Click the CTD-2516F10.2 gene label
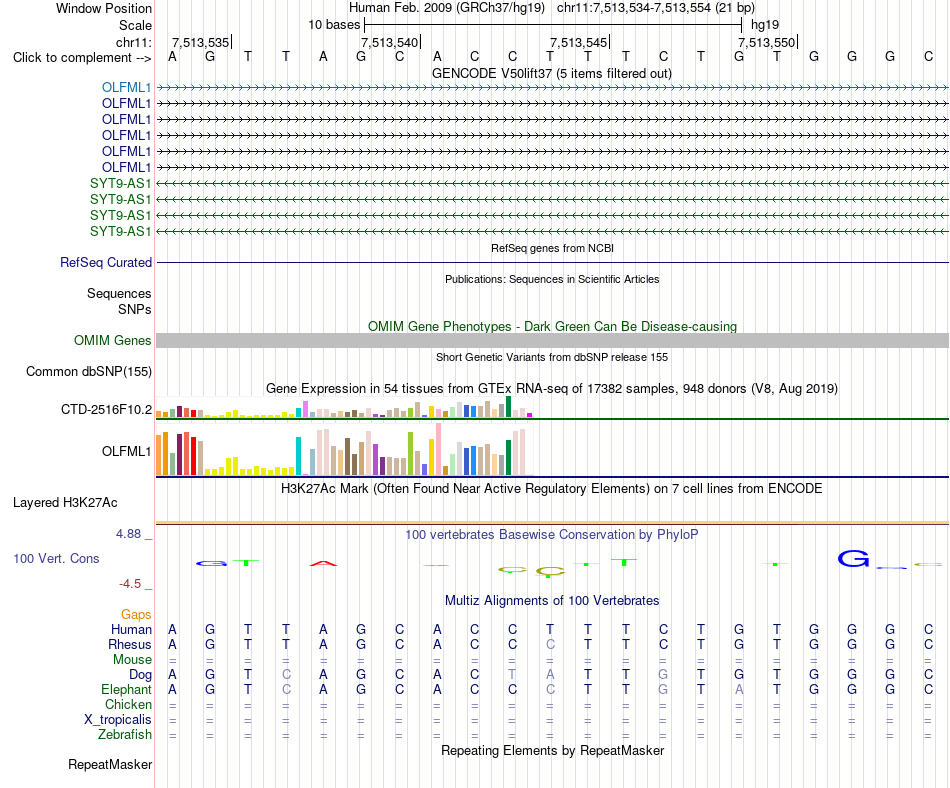The image size is (950, 788). pos(106,409)
